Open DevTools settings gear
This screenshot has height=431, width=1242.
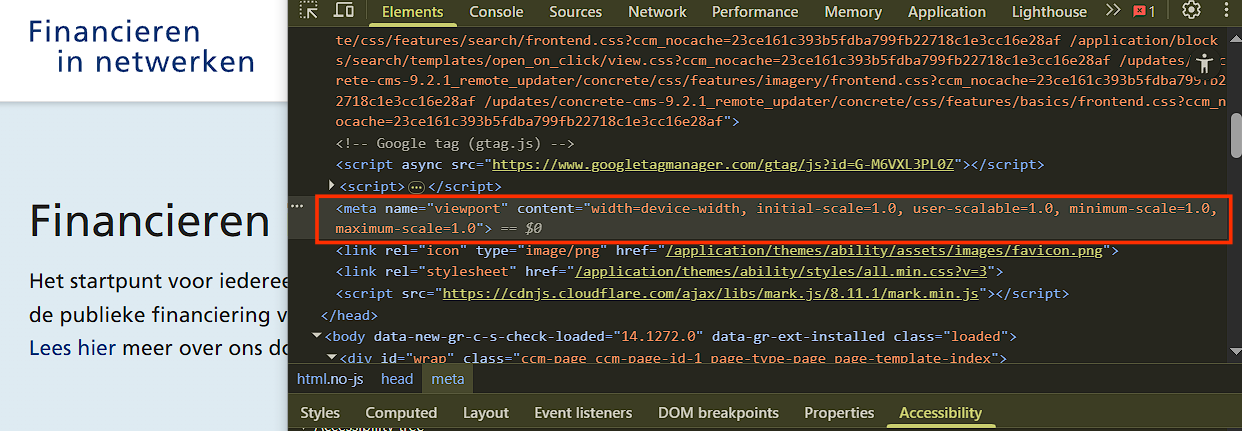click(1190, 11)
